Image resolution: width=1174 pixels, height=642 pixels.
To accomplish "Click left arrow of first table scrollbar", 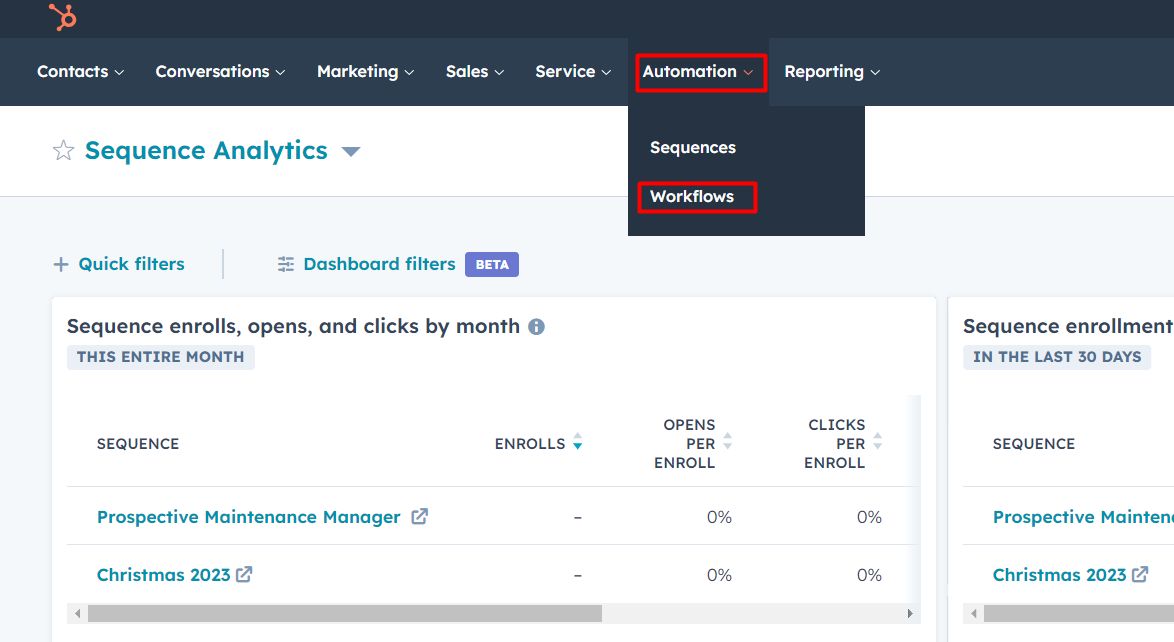I will click(x=77, y=614).
